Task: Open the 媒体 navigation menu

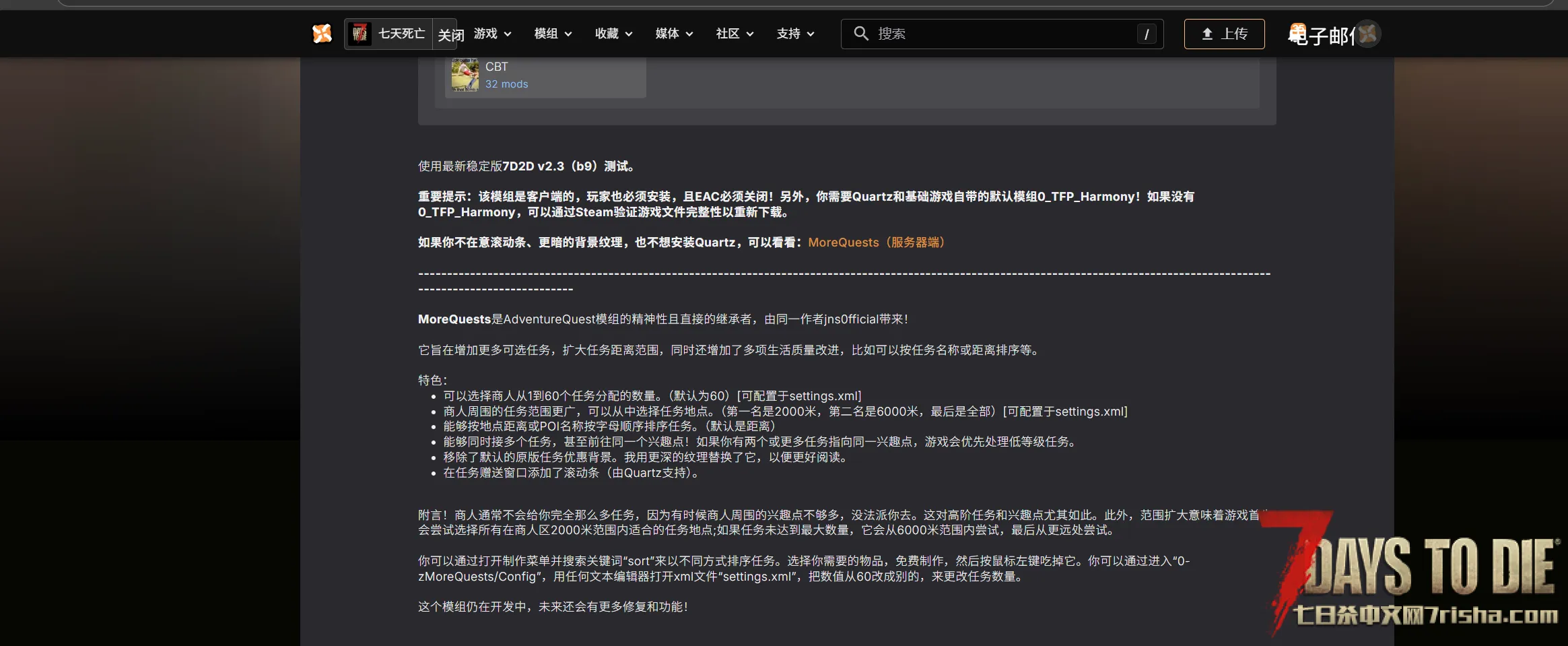Action: coord(674,34)
